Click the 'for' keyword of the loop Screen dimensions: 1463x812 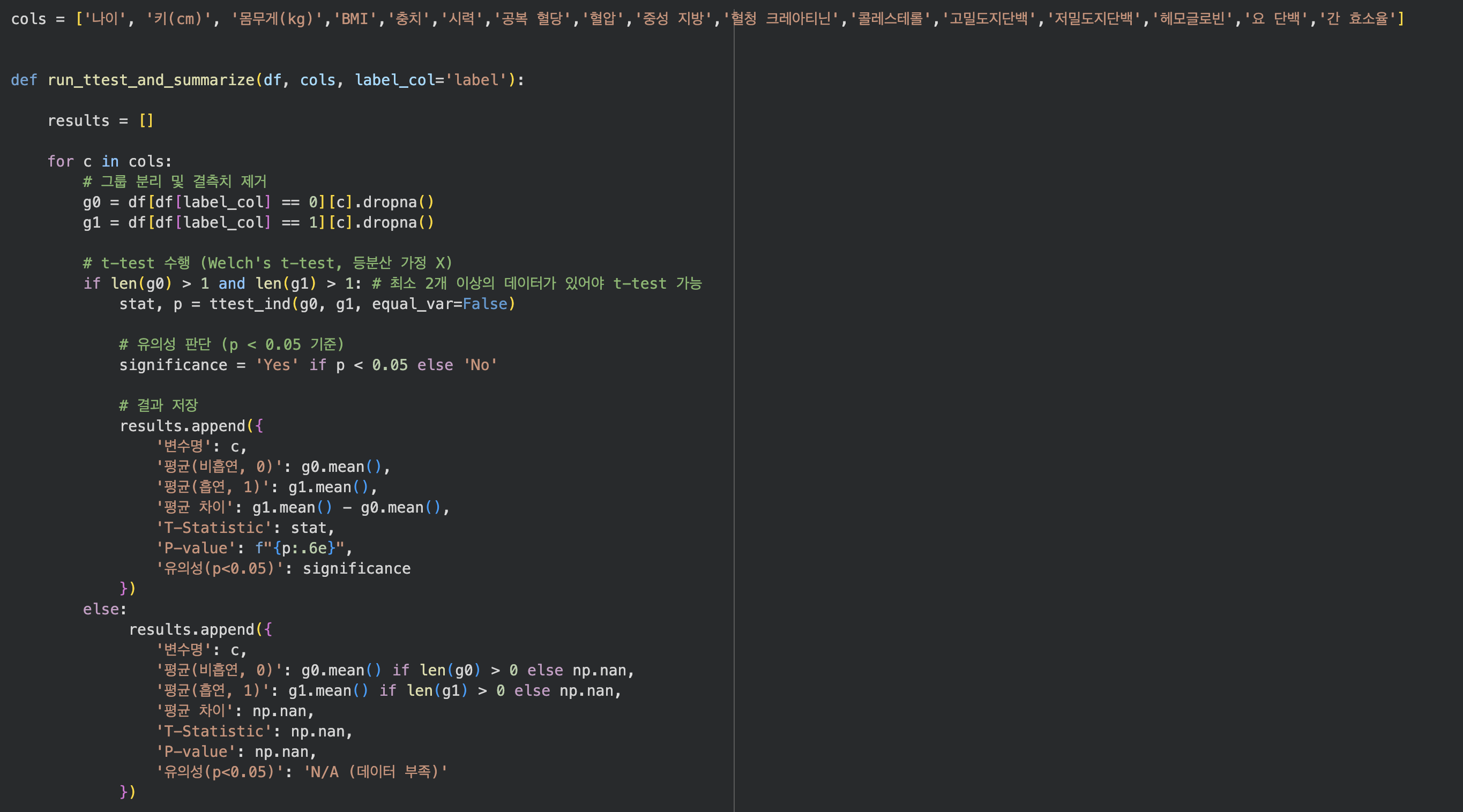(x=60, y=162)
